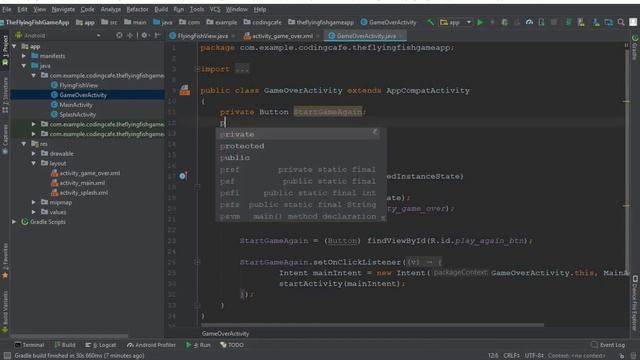
Task: Expand the mipmap folder
Action: [33, 202]
